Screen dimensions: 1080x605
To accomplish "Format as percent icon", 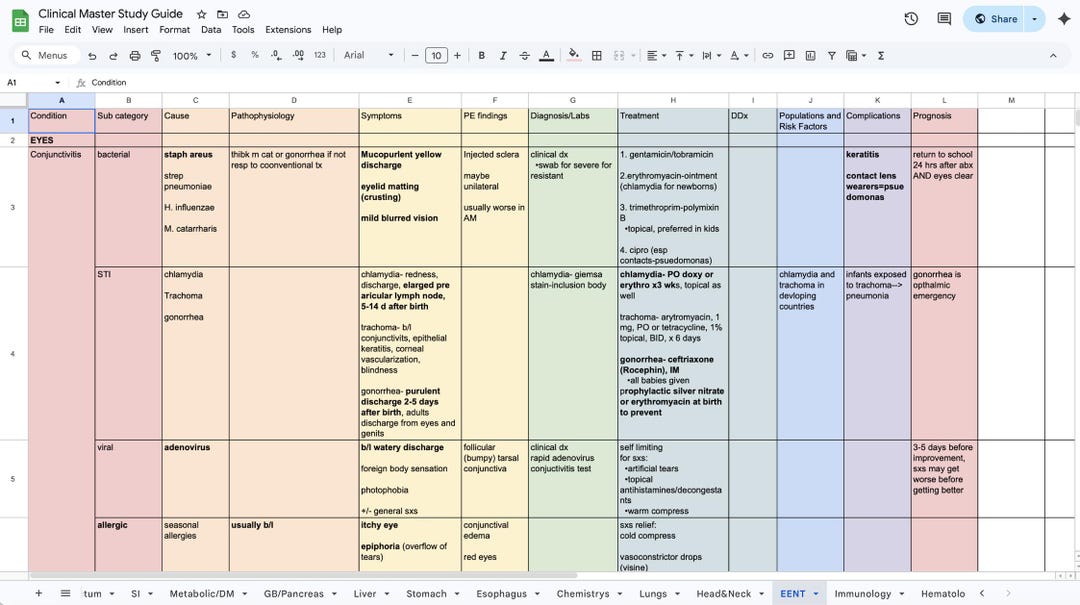I will coord(255,55).
